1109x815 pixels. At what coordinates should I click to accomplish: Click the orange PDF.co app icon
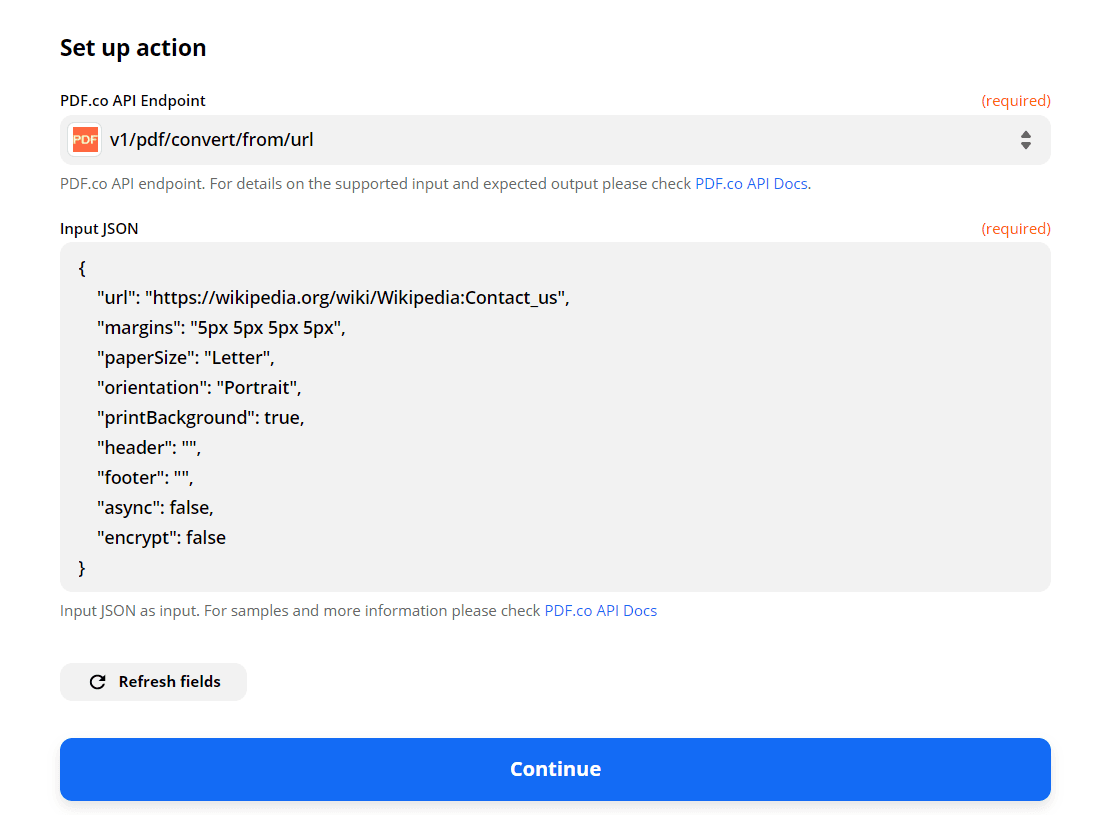coord(85,140)
